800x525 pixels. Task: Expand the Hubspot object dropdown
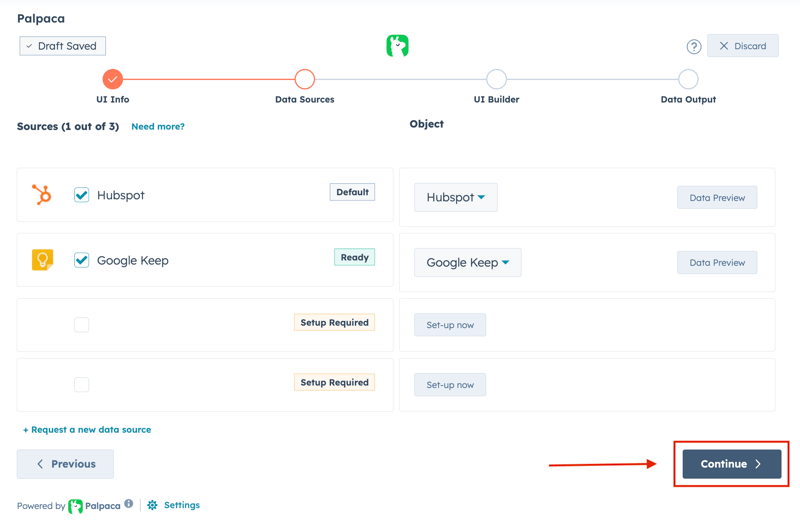(456, 198)
